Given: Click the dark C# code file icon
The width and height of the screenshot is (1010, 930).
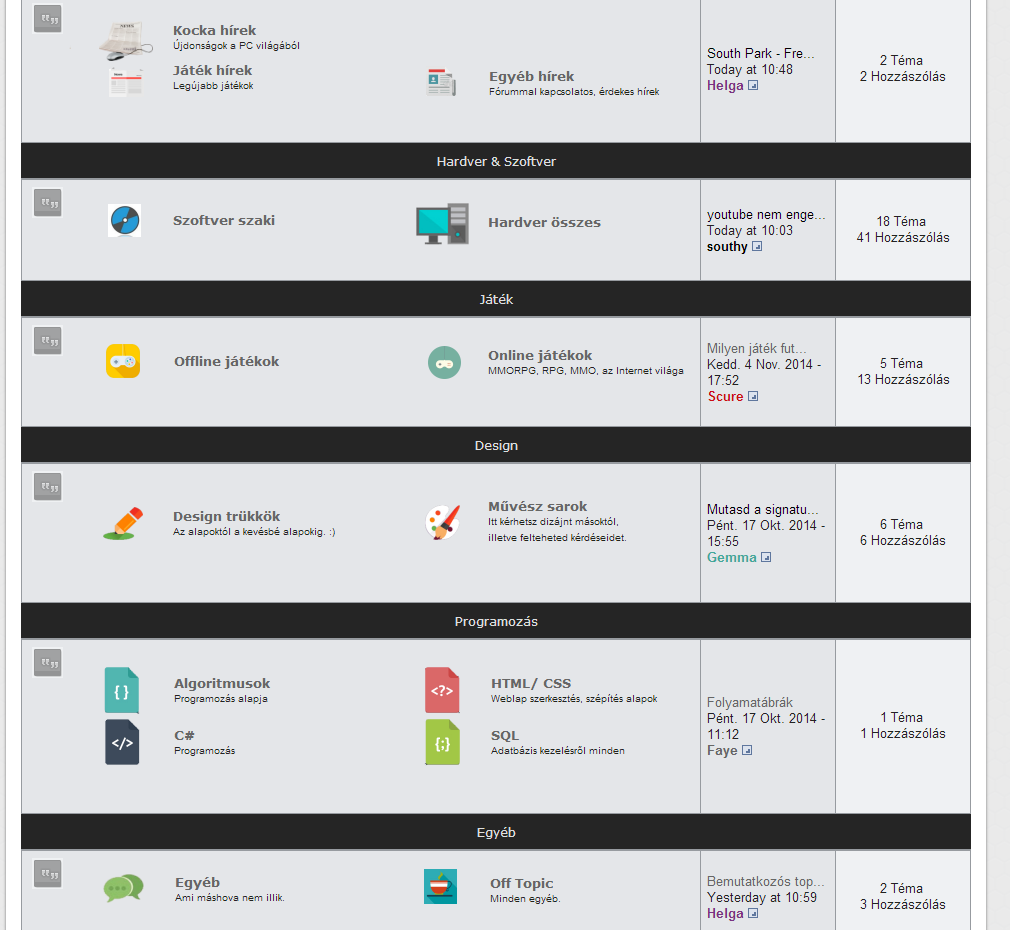Looking at the screenshot, I should click(x=122, y=742).
